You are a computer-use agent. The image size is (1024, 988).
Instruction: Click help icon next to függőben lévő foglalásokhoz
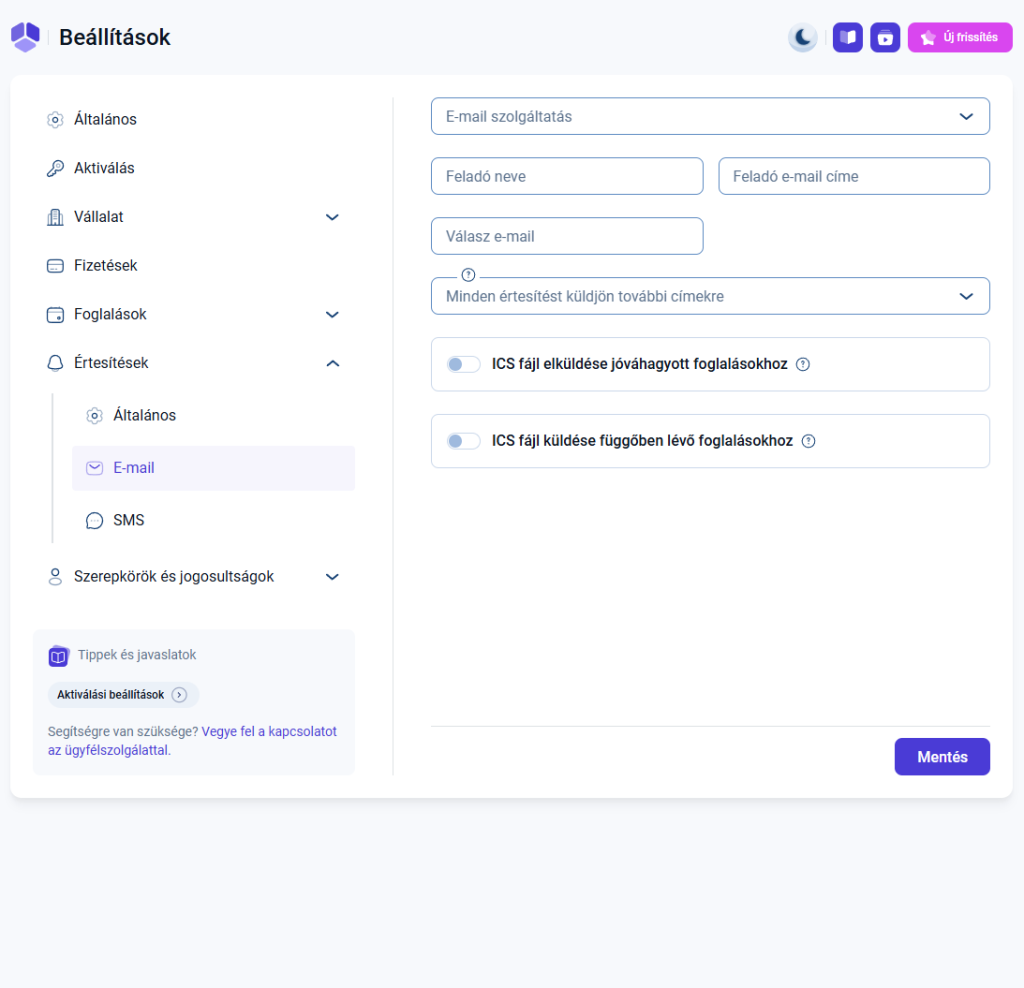coord(808,441)
